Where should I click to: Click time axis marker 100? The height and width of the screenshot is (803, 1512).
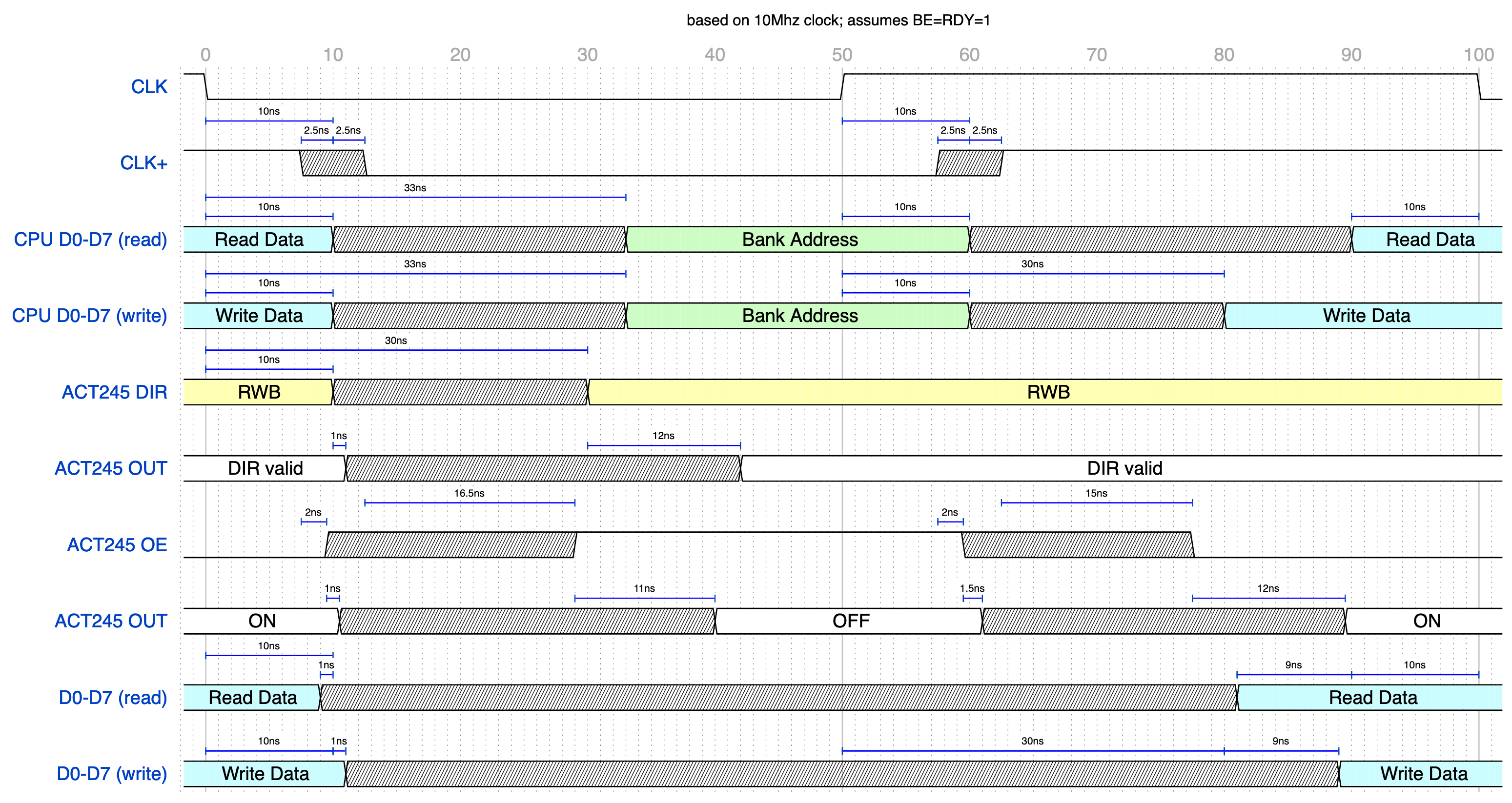1479,55
